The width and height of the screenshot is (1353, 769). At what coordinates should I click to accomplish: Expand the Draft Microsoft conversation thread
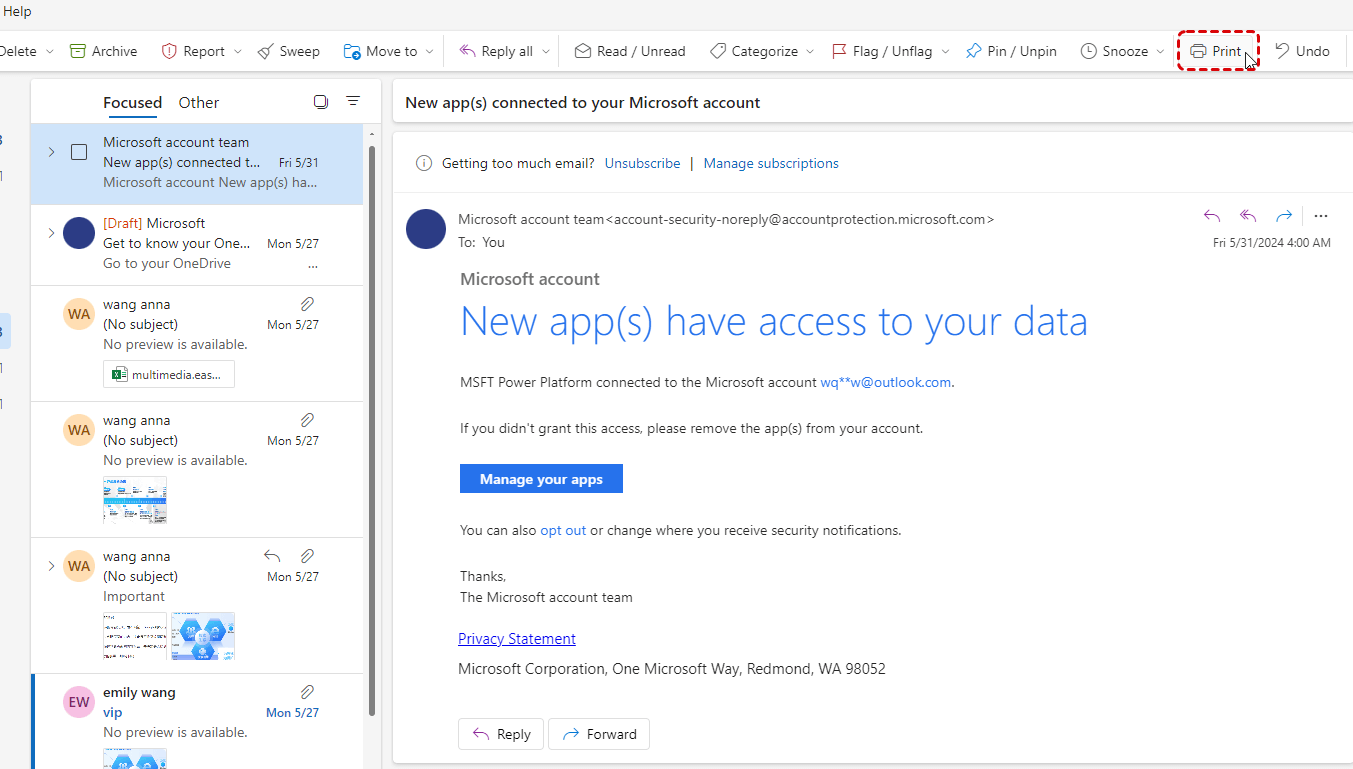click(51, 233)
